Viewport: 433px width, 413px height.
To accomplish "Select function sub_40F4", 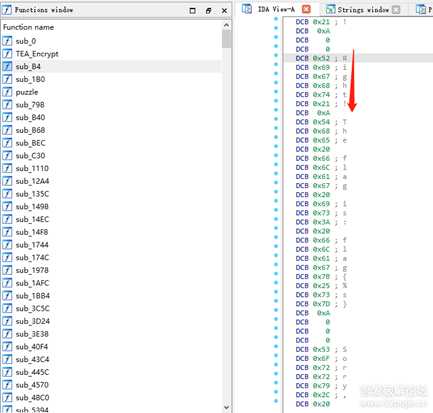I will (x=32, y=347).
